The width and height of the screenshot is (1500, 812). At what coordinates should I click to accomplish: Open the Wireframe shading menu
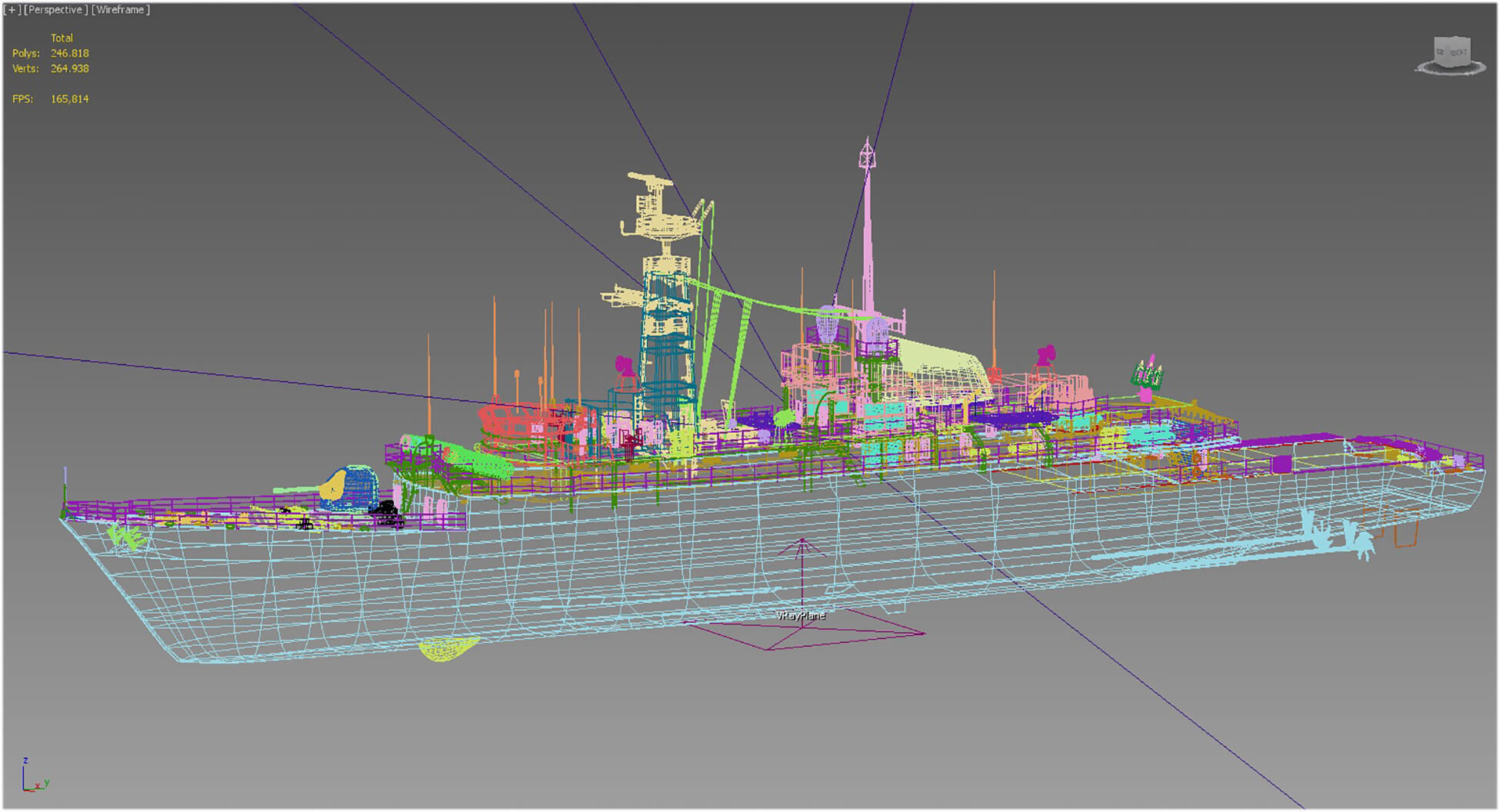121,10
